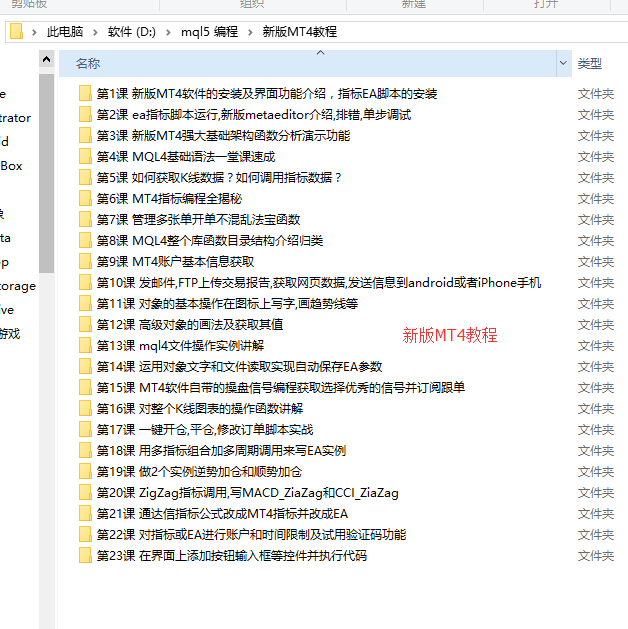The image size is (628, 629).
Task: Select the name 第6课 MT4指标编程全揭秘
Action: click(x=169, y=199)
